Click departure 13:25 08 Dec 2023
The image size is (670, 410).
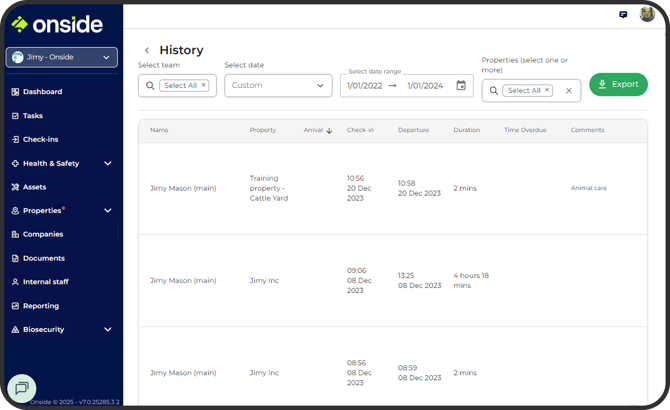click(x=419, y=281)
